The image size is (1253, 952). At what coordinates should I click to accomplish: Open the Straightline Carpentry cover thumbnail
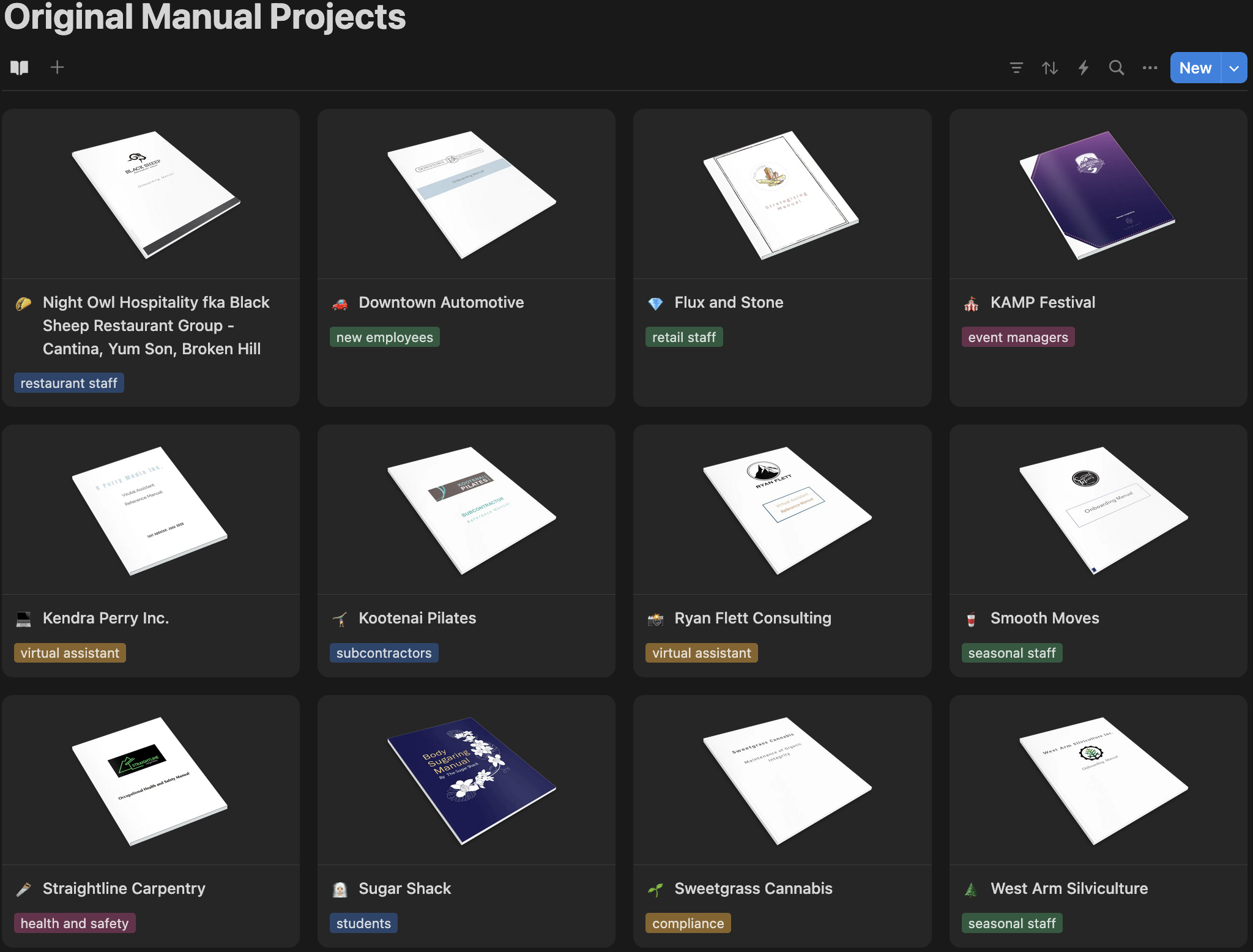pos(150,780)
